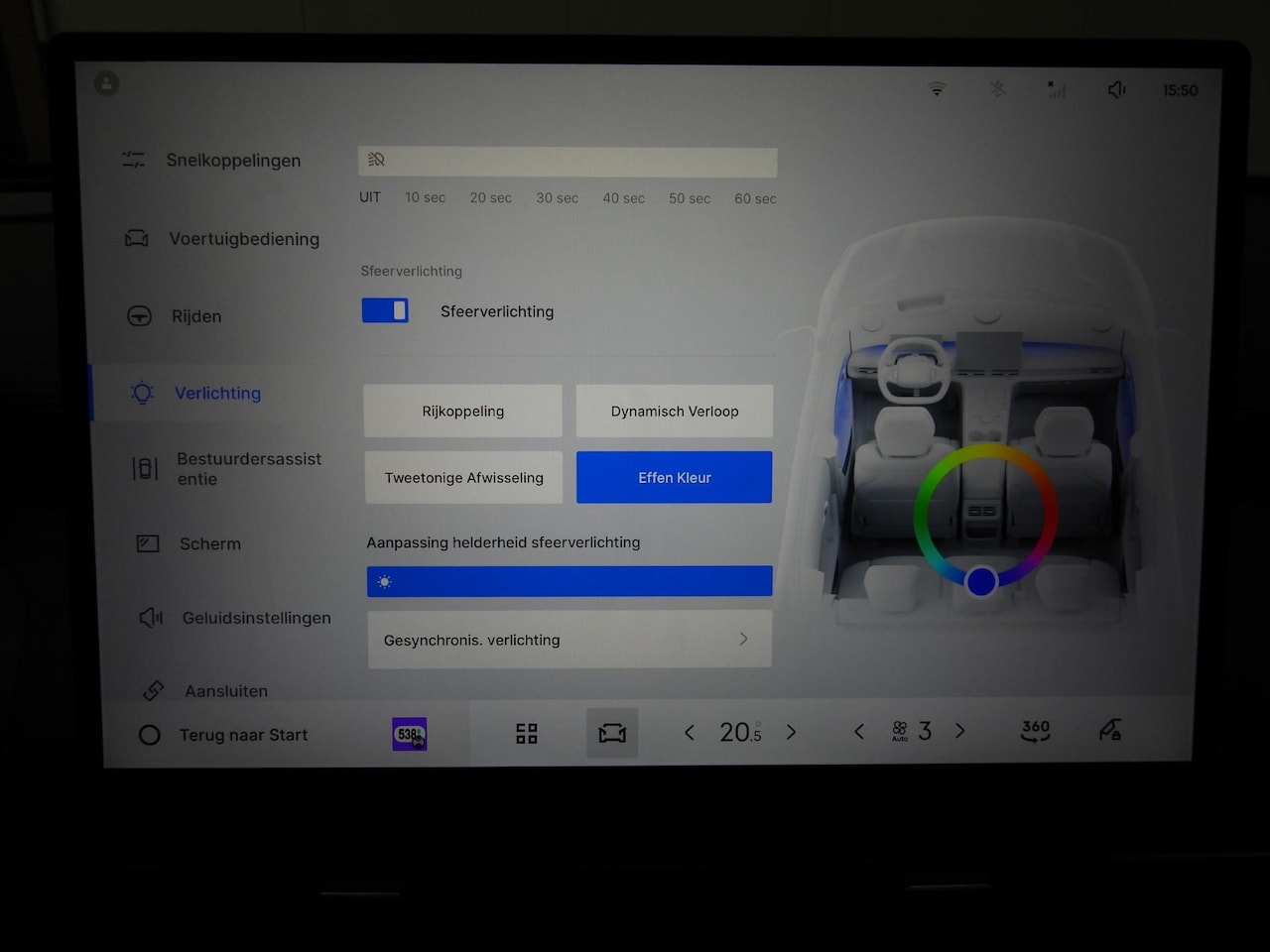
Task: Set delay to 20 sec
Action: click(x=491, y=197)
